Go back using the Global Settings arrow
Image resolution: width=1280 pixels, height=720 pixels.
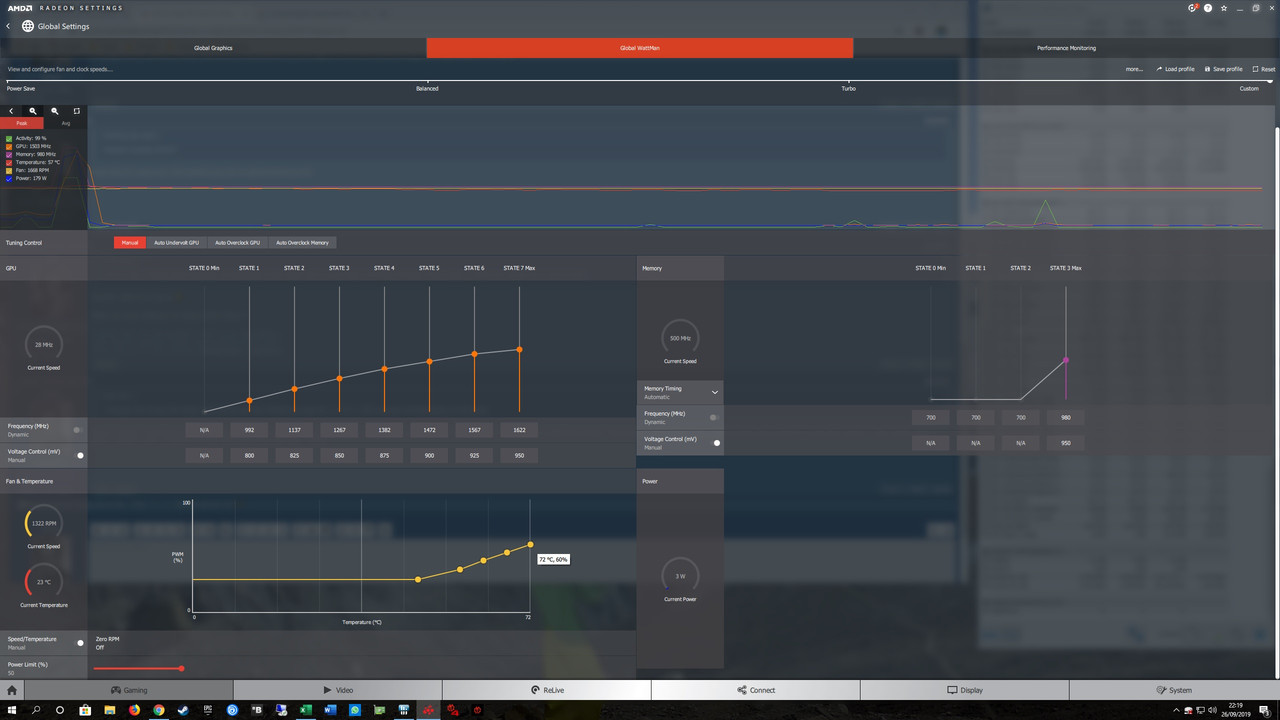tap(9, 26)
